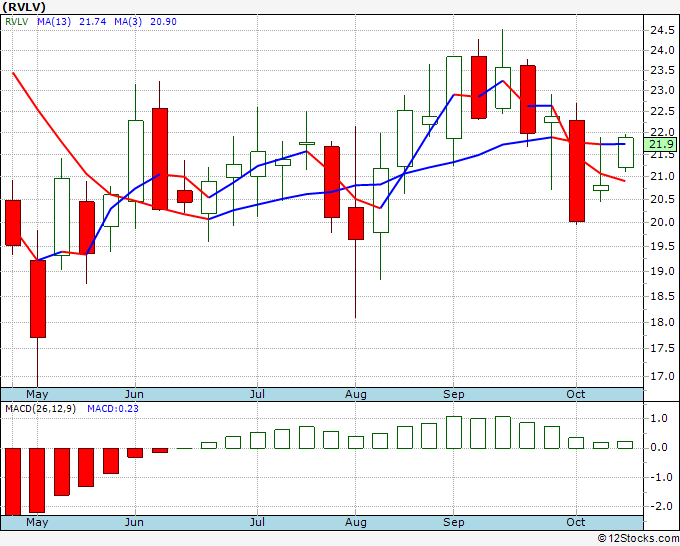
Task: Select the tall white candle at start of September
Action: click(x=454, y=98)
